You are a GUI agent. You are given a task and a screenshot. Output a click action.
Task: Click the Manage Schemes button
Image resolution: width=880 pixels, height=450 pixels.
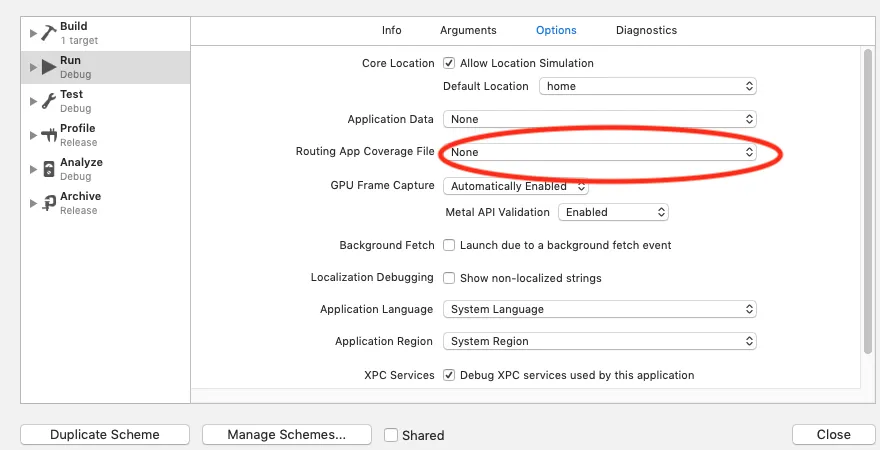point(286,434)
